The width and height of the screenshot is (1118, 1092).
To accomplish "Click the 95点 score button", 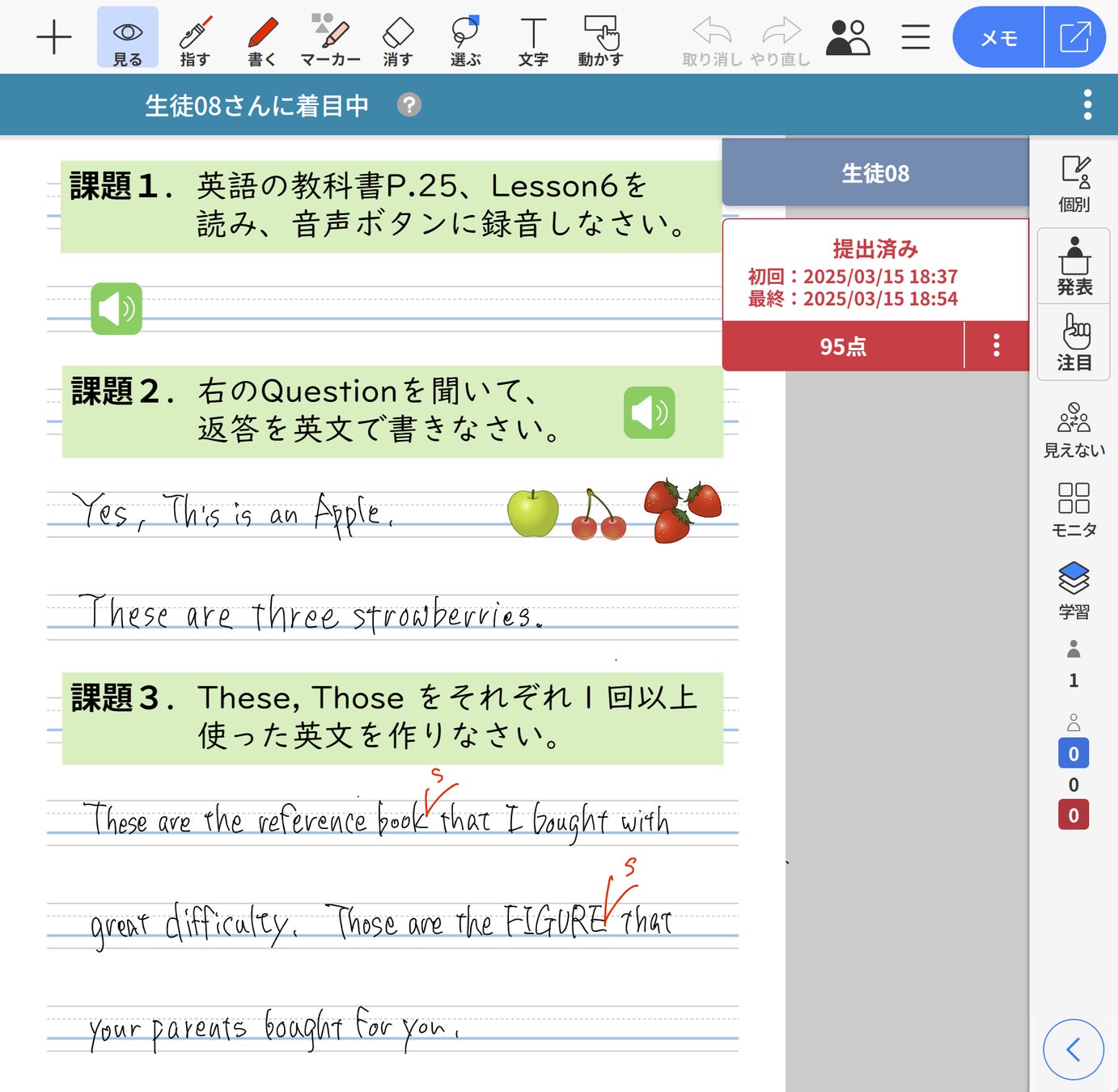I will click(x=843, y=346).
